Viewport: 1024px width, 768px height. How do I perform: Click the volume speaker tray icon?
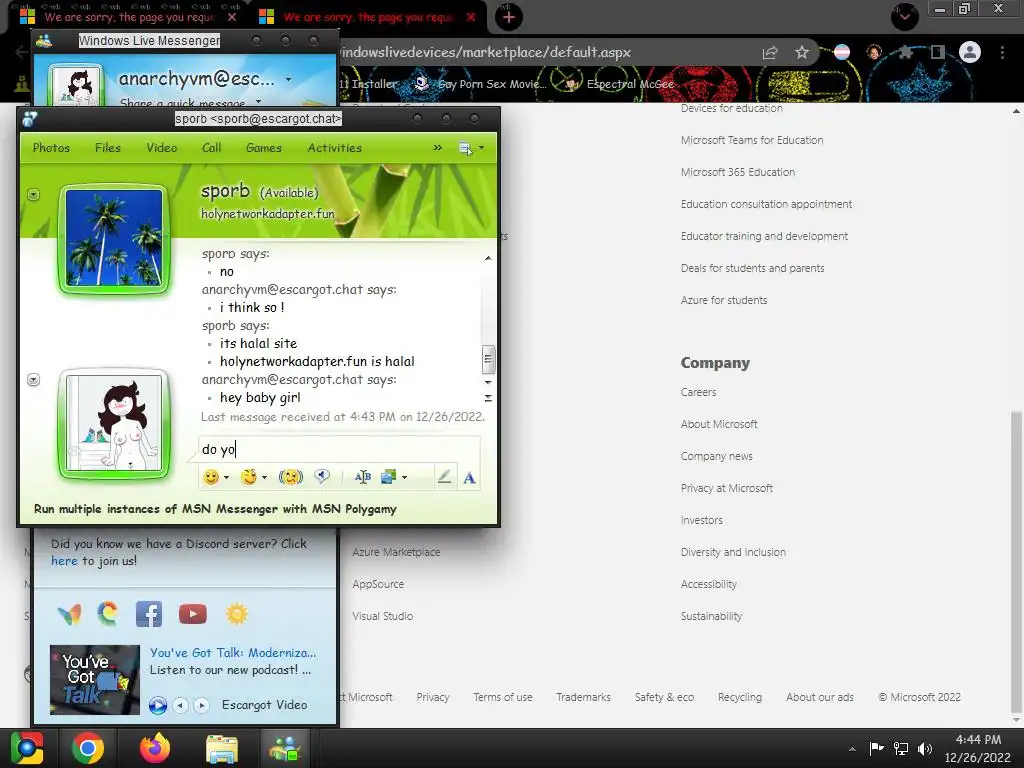924,748
